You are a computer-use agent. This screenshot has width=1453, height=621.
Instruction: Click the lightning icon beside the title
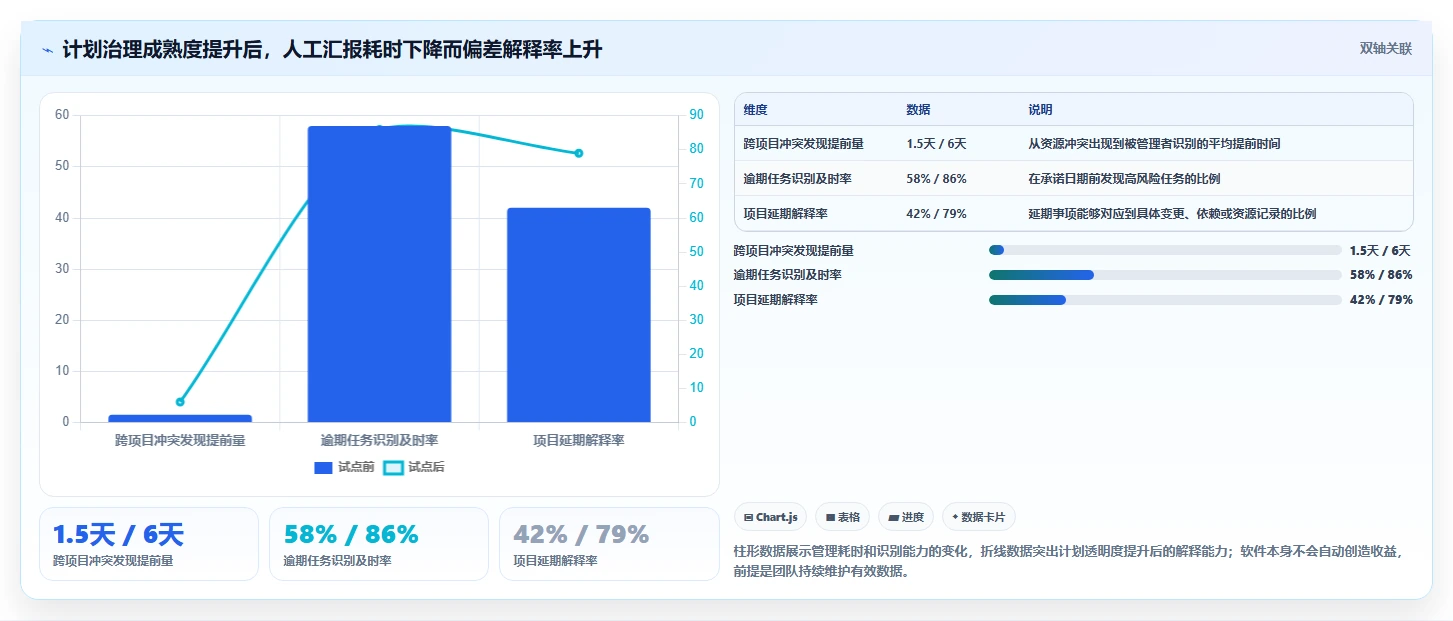47,50
